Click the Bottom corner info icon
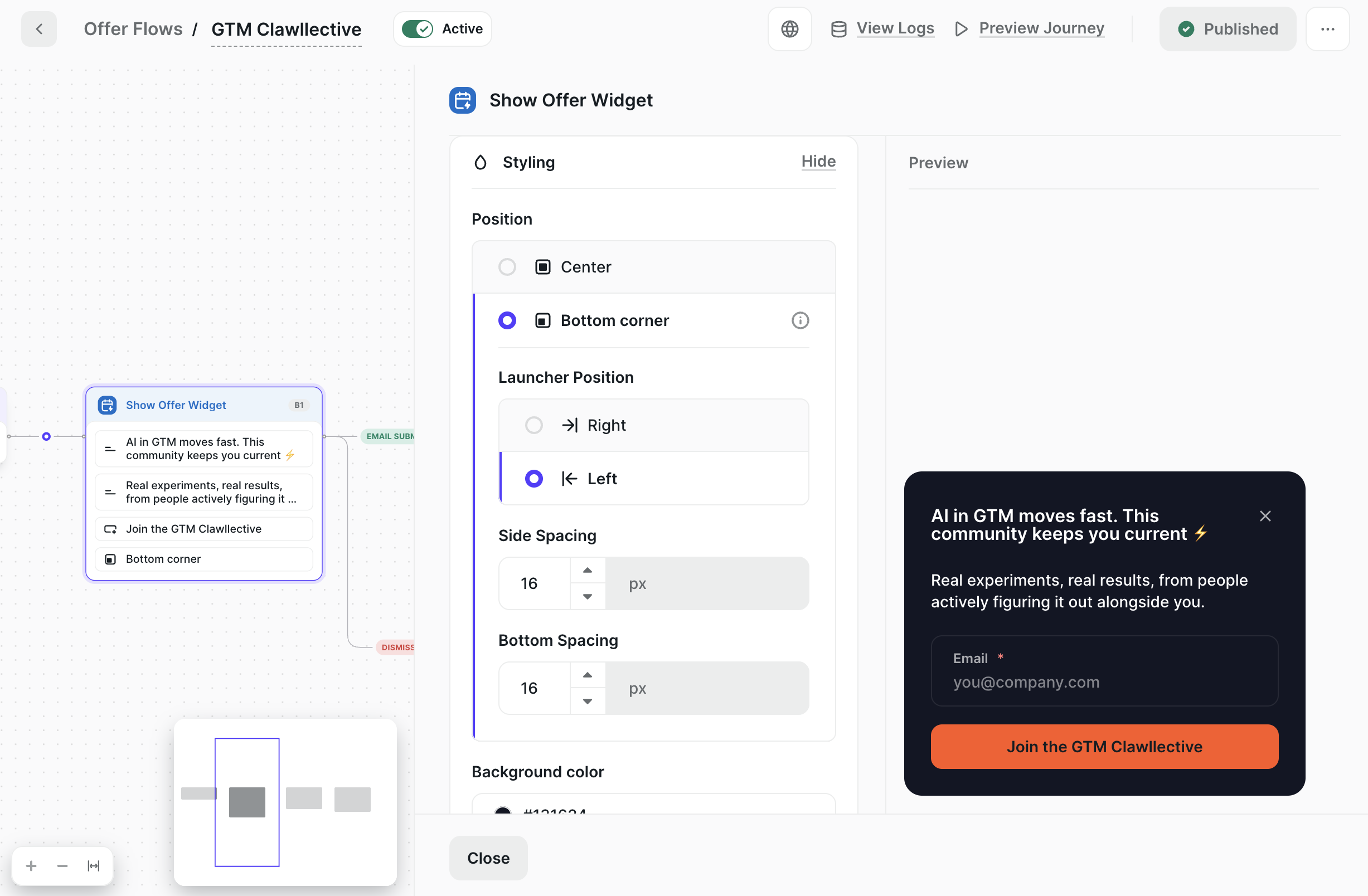 [799, 320]
